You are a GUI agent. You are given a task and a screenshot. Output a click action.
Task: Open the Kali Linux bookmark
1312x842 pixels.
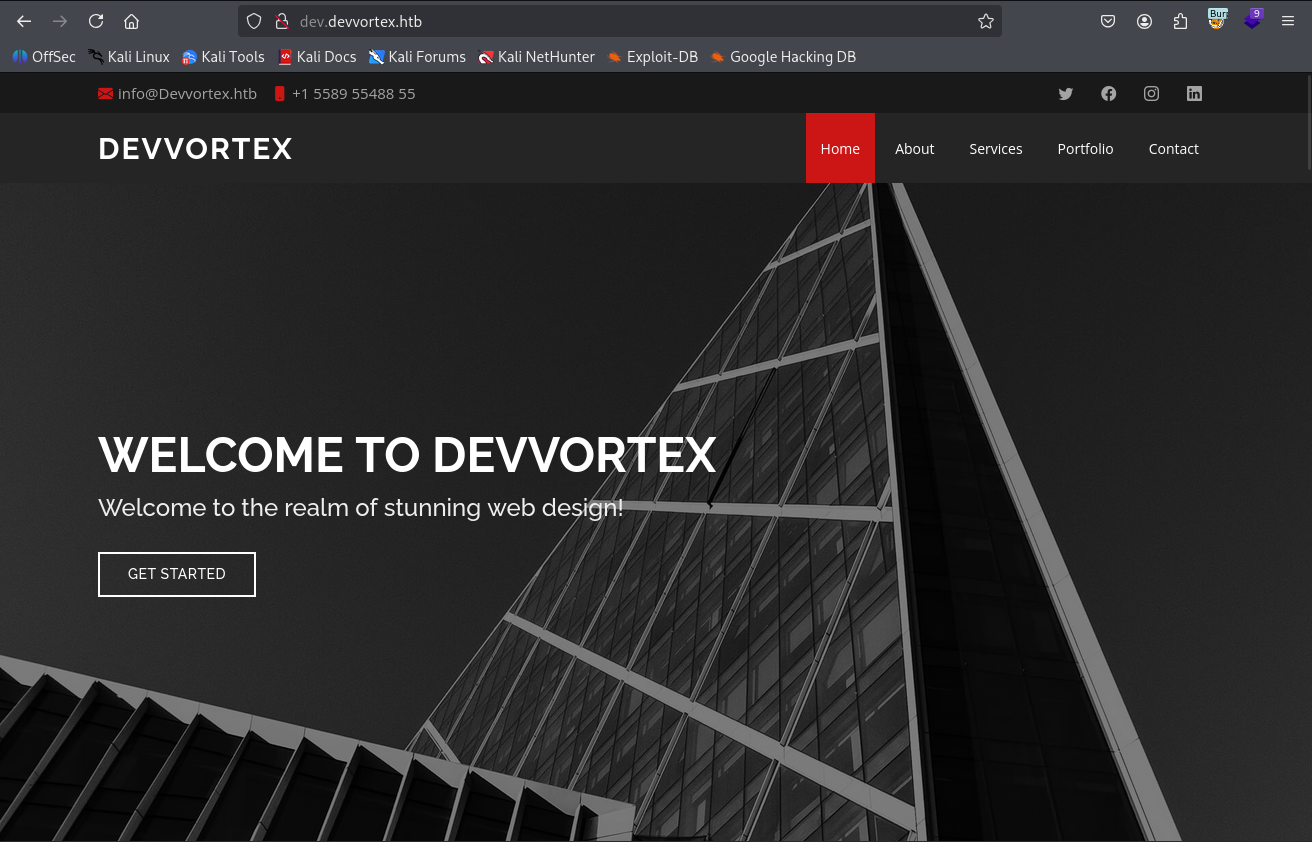(x=129, y=57)
